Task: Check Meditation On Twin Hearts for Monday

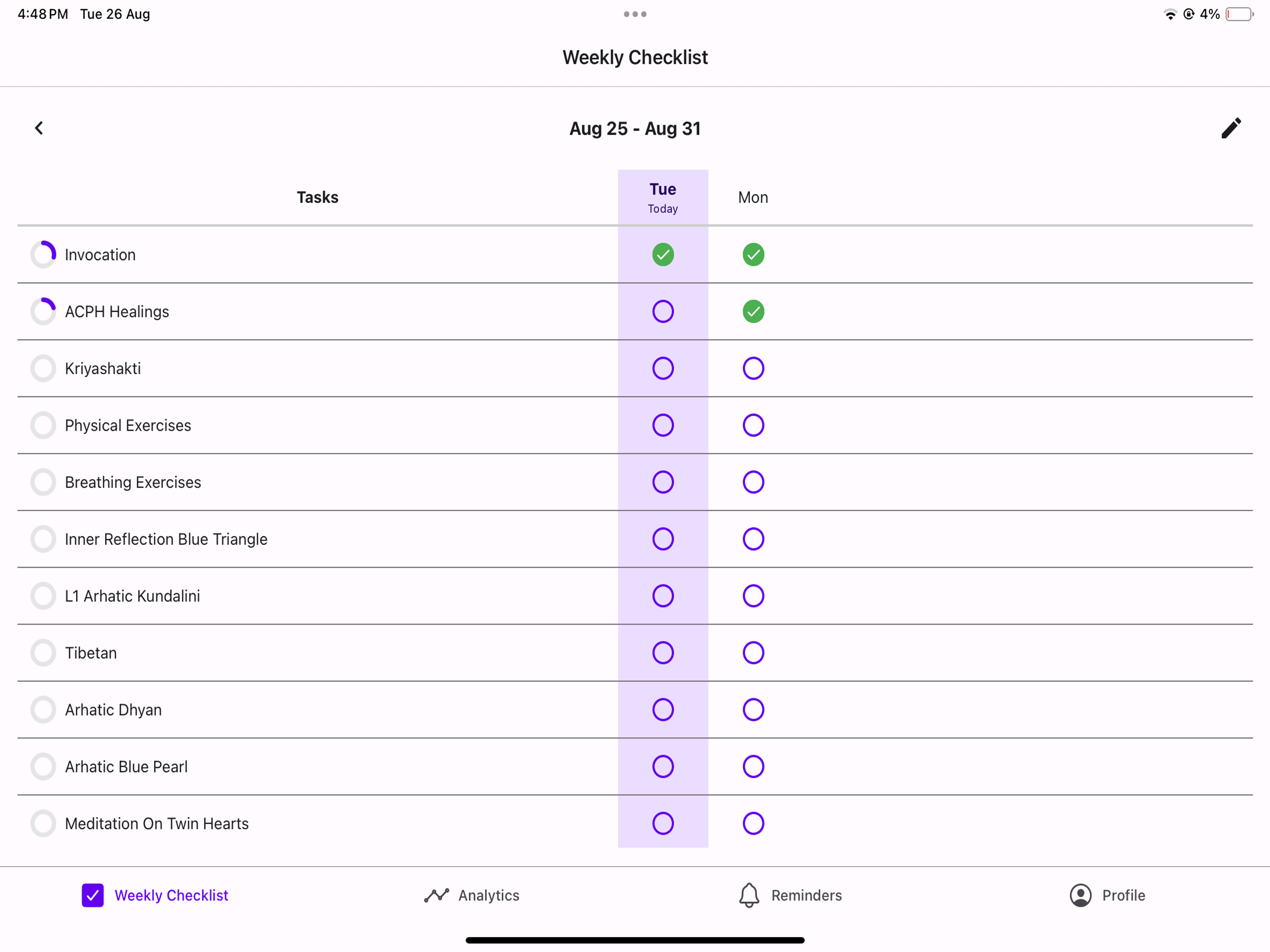Action: (x=753, y=823)
